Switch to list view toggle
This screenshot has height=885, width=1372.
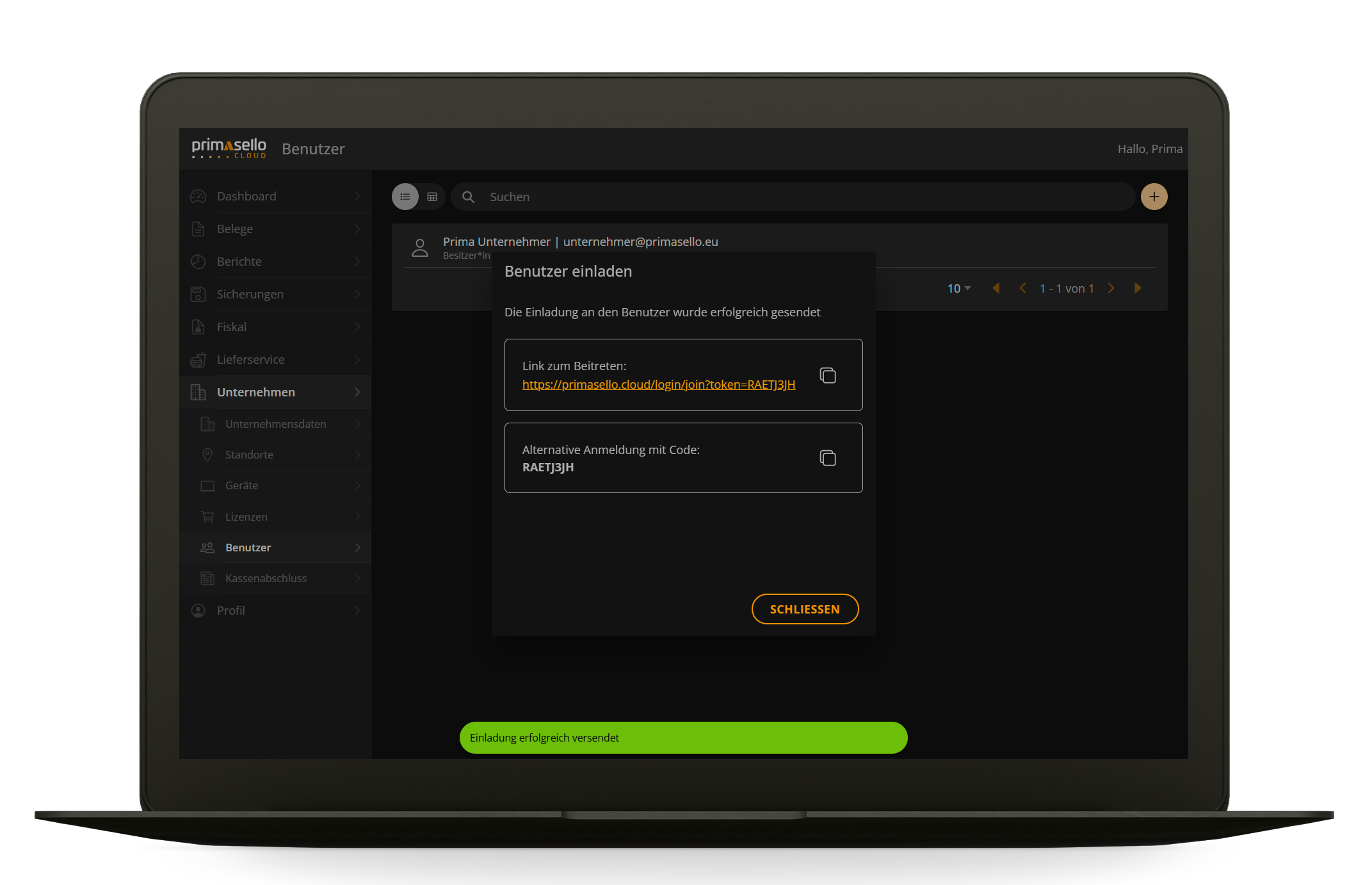coord(405,197)
